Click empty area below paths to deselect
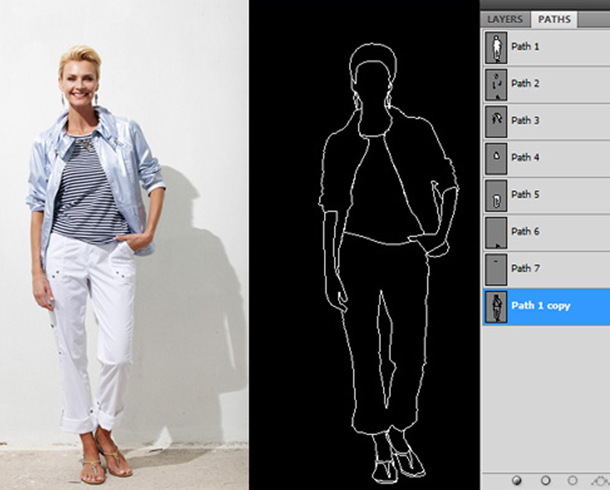This screenshot has height=490, width=610. pyautogui.click(x=545, y=400)
